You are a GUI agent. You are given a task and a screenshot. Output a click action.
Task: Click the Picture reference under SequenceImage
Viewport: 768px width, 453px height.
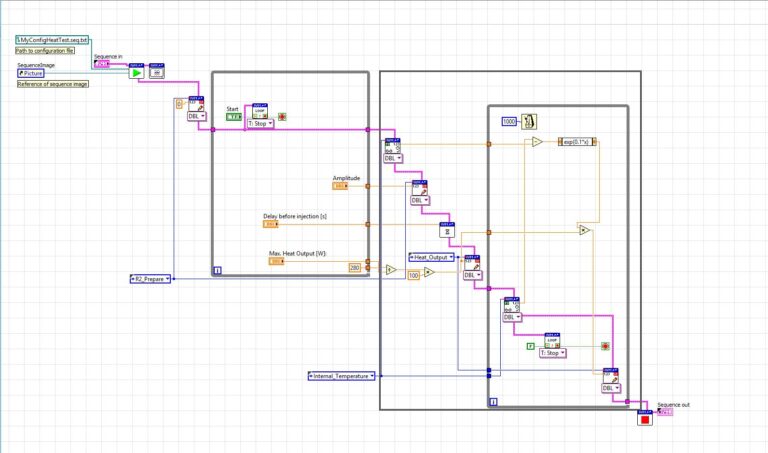[x=30, y=73]
